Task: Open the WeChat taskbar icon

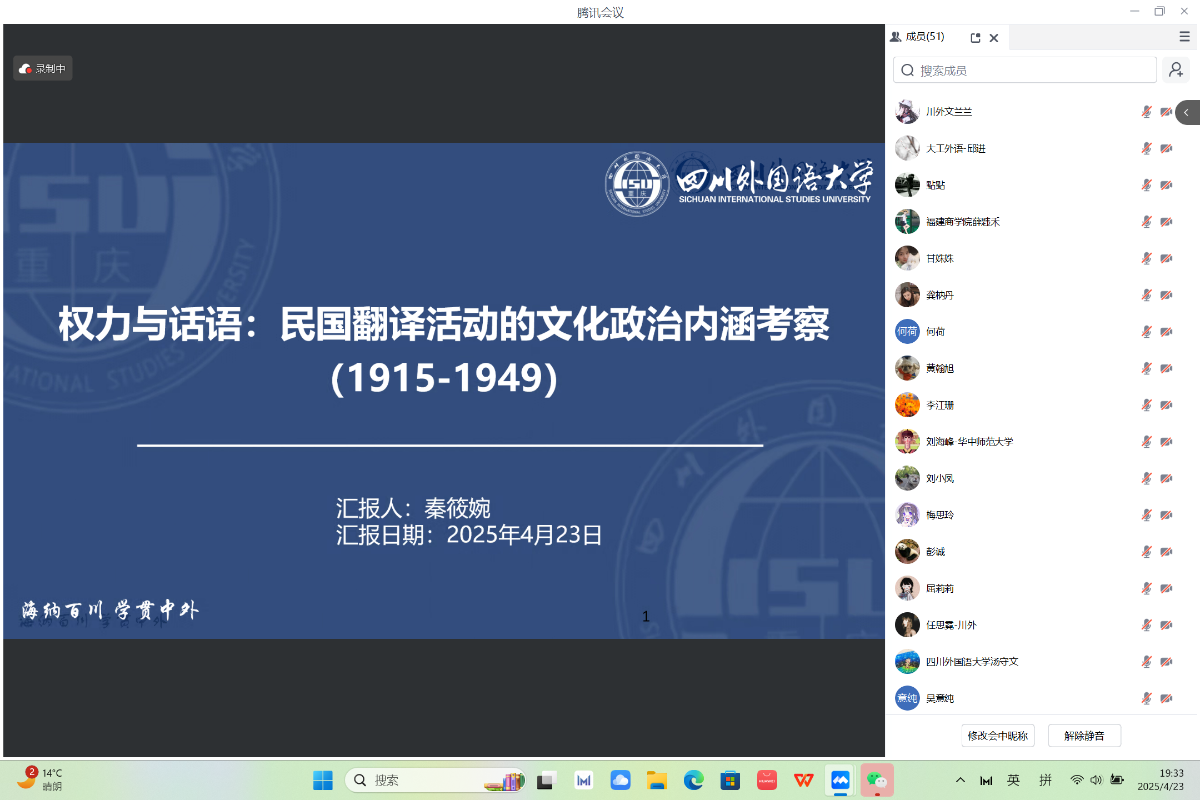Action: click(x=877, y=780)
